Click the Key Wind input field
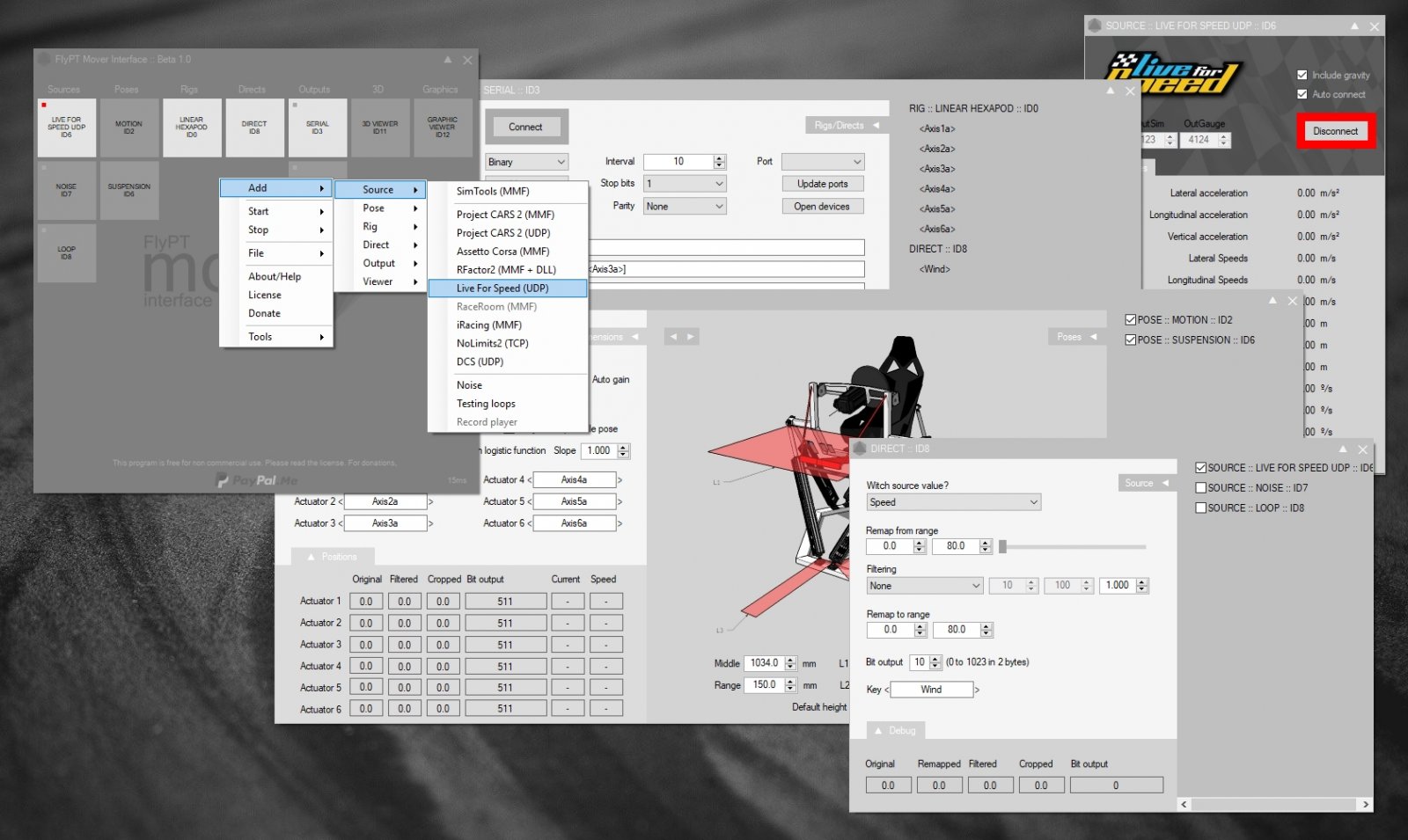This screenshot has width=1408, height=840. pos(932,690)
